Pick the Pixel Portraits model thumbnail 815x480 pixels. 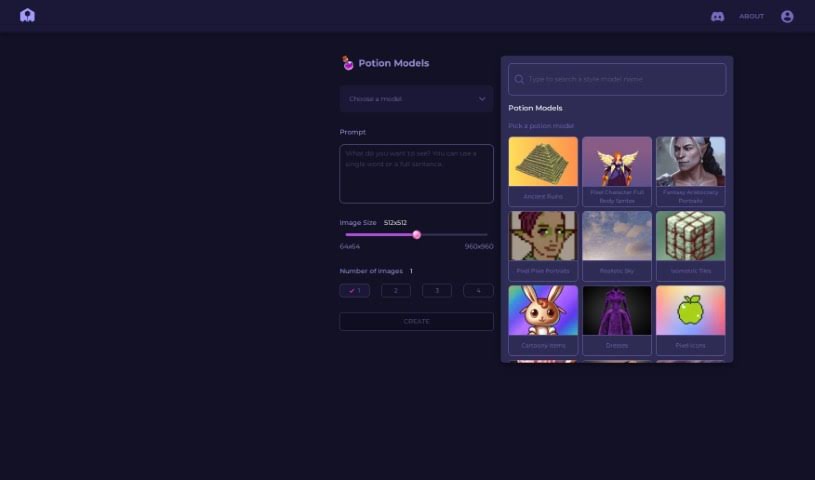coord(543,246)
